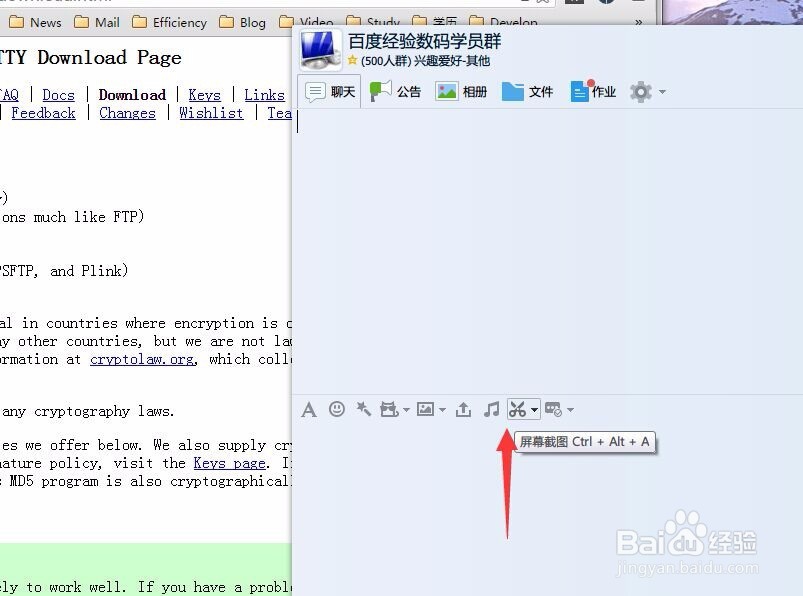Image resolution: width=803 pixels, height=596 pixels.
Task: Open the Mail bookmark folder
Action: tap(97, 22)
